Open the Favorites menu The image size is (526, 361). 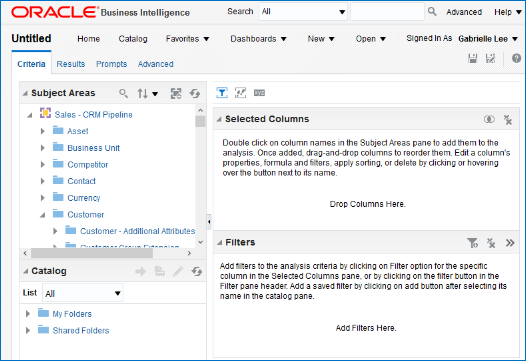[x=187, y=39]
